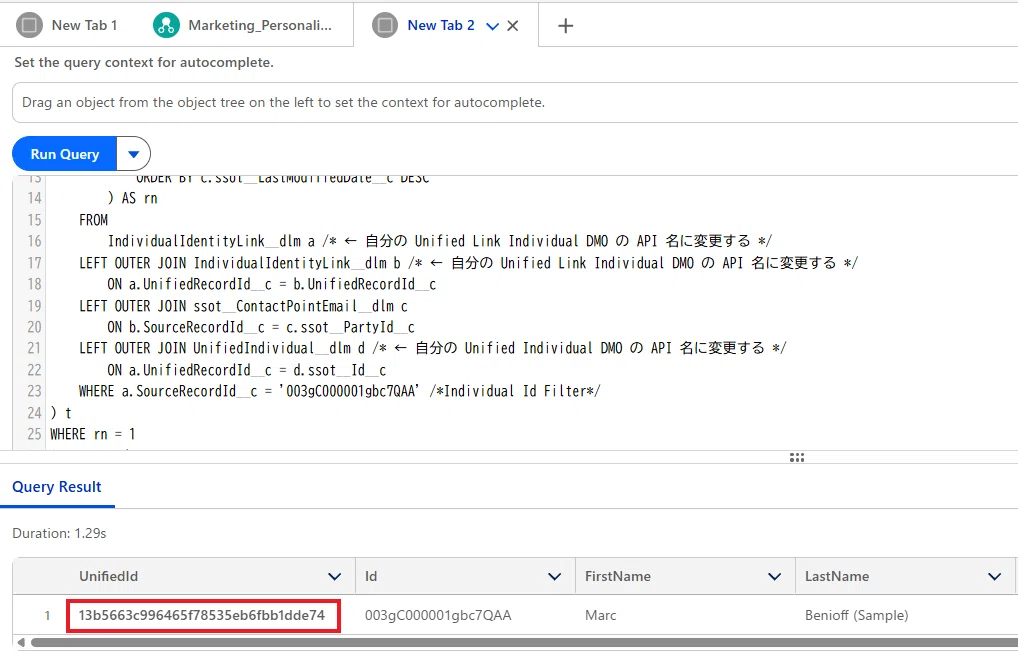
Task: Click line 22 ON a.UnifiedRecordId__c = d.ssot__Id__c
Action: [x=247, y=370]
